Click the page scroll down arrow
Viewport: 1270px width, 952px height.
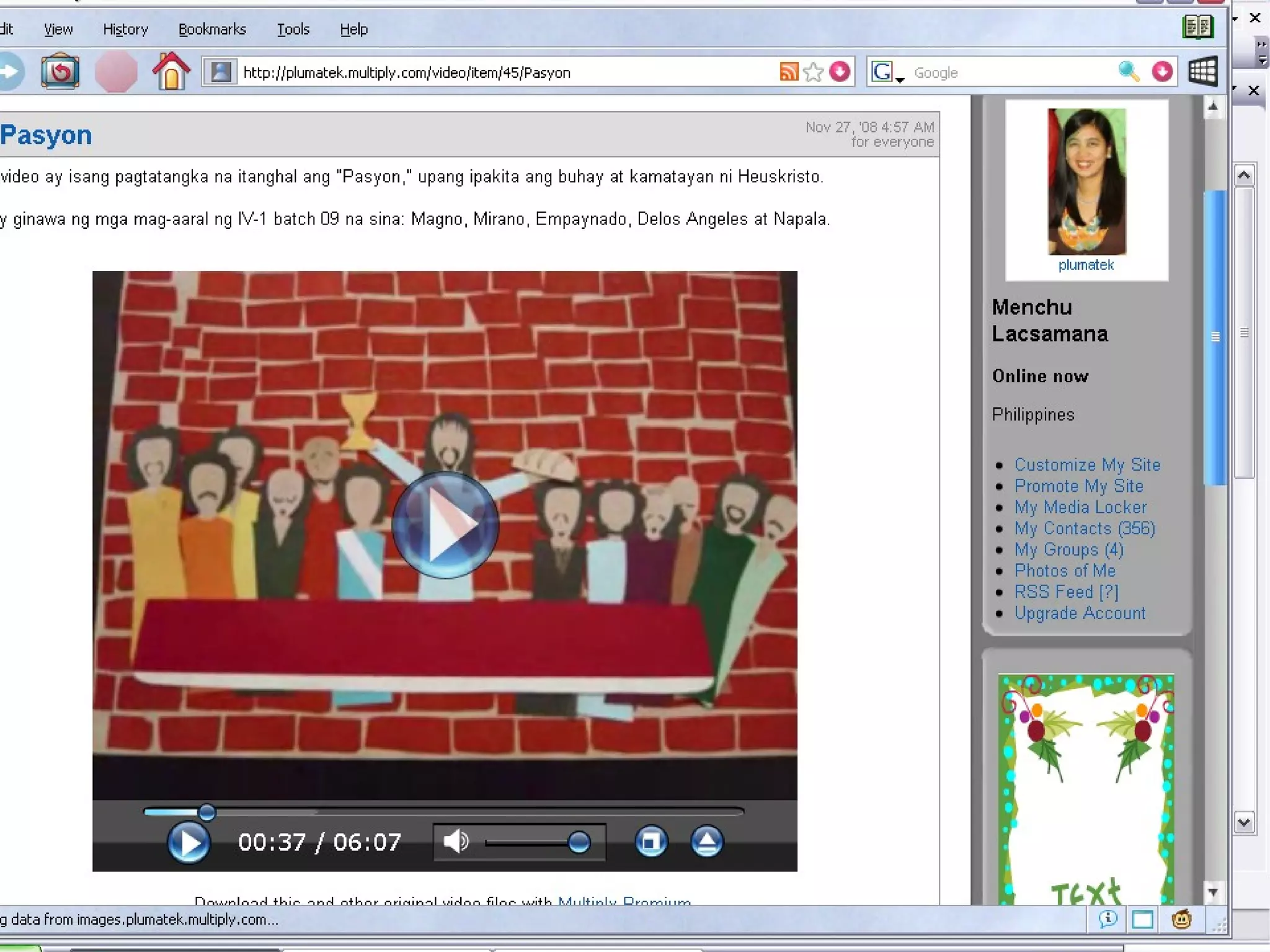click(x=1213, y=892)
